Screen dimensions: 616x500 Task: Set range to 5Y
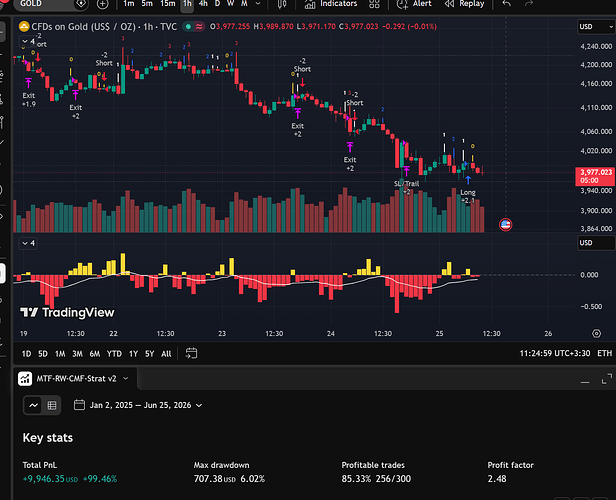pyautogui.click(x=150, y=354)
